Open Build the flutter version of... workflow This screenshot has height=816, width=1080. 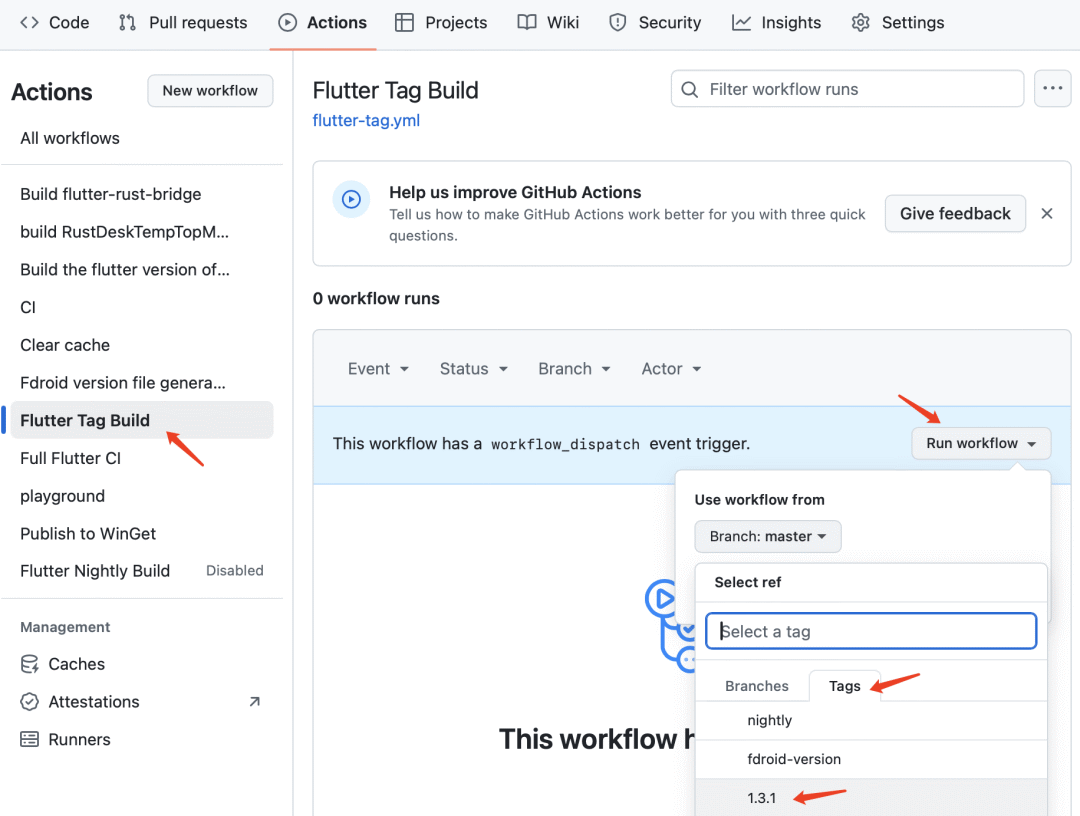click(142, 270)
